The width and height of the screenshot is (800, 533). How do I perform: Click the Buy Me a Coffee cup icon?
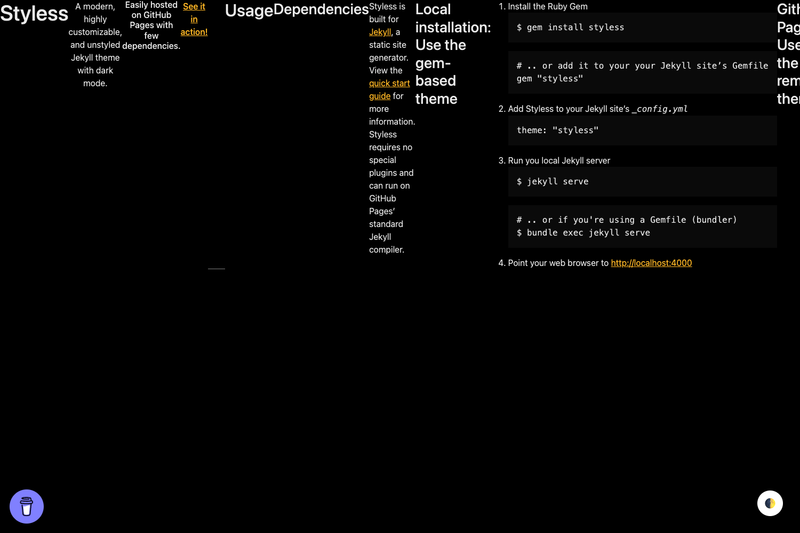tap(27, 506)
